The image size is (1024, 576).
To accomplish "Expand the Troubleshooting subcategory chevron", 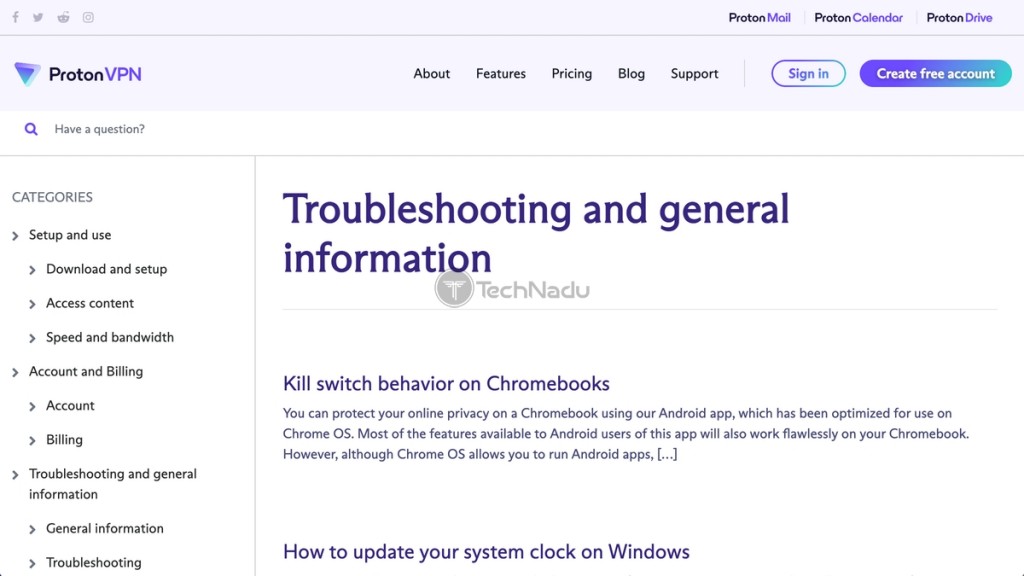I will pyautogui.click(x=32, y=563).
